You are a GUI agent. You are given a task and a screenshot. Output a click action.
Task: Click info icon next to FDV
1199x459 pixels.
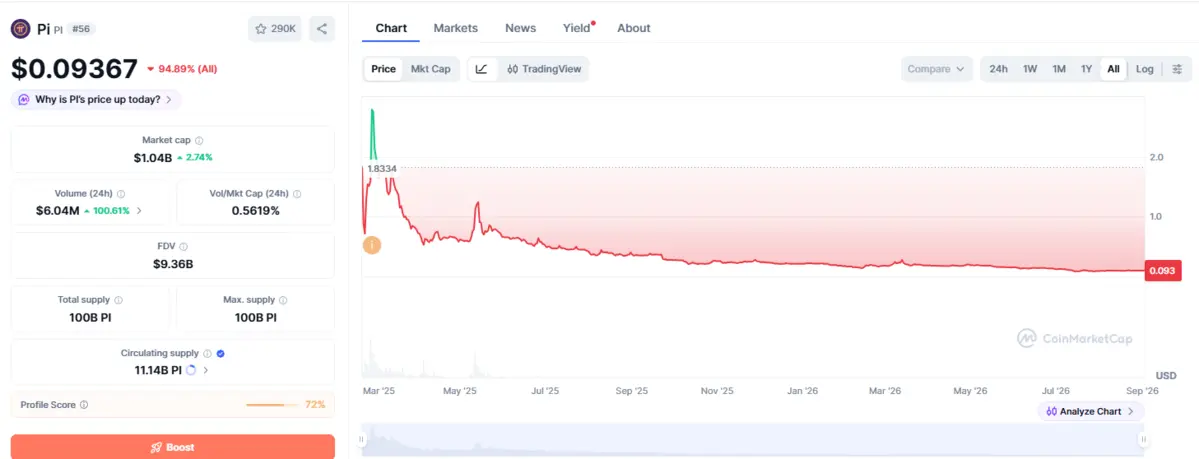[184, 247]
